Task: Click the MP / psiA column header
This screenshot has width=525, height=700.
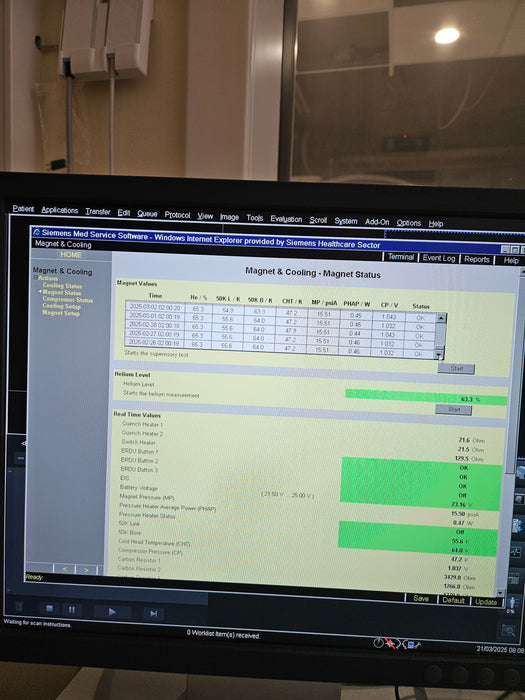Action: [324, 302]
